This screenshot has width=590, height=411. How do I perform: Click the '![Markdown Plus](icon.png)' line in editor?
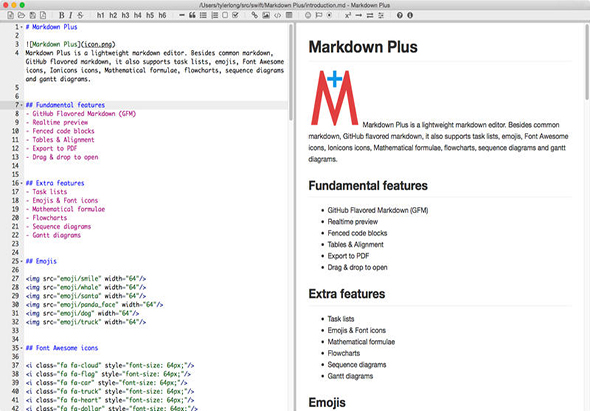[71, 44]
